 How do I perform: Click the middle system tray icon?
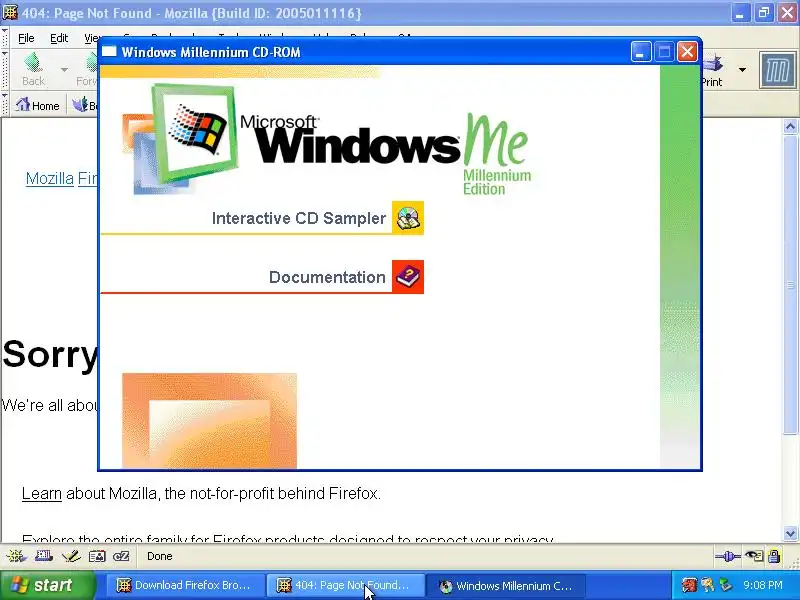(708, 585)
